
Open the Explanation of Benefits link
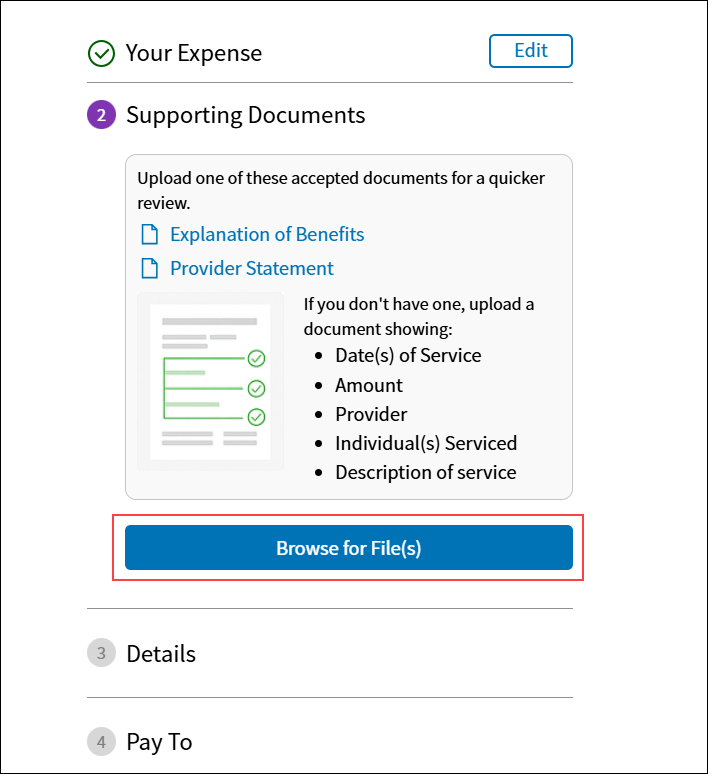pyautogui.click(x=267, y=234)
